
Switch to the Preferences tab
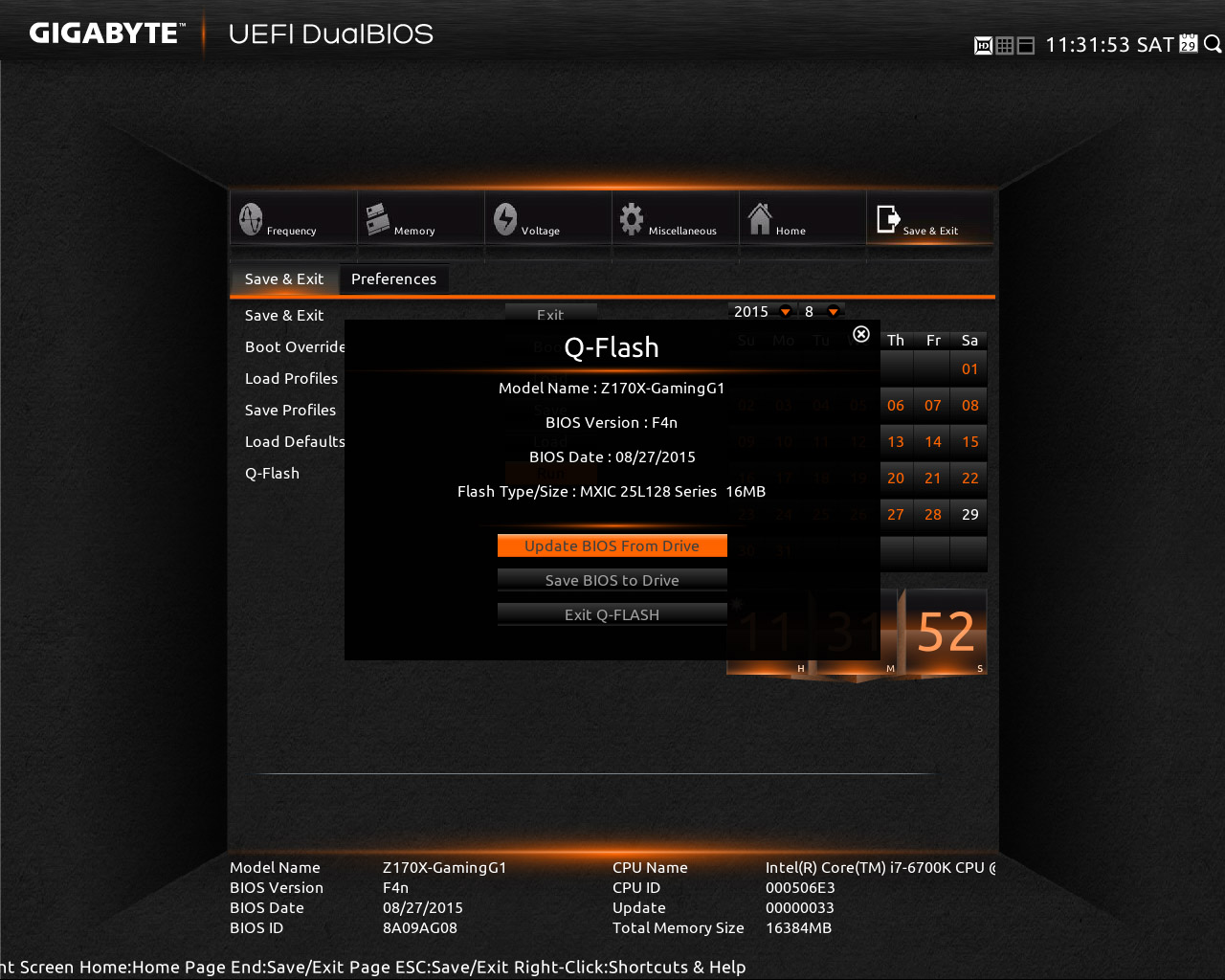coord(393,279)
